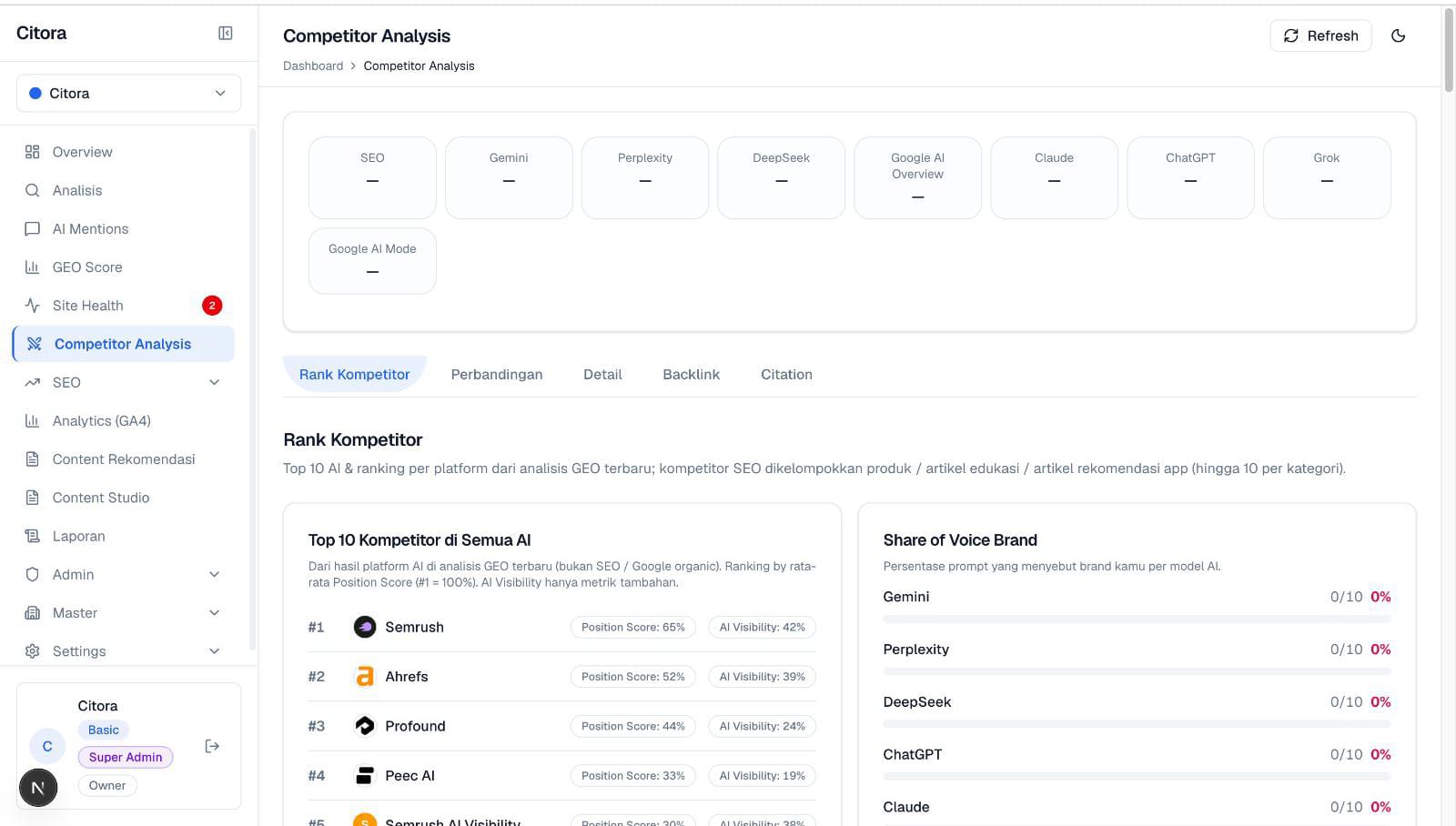Click the DeepSeek share of voice bar
The image size is (1456, 826).
click(x=1137, y=724)
